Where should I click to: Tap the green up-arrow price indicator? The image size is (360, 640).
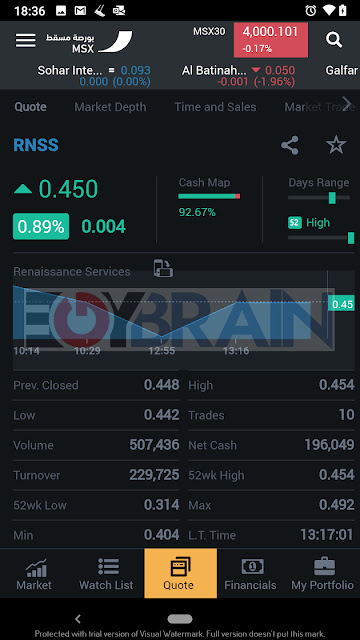point(23,189)
